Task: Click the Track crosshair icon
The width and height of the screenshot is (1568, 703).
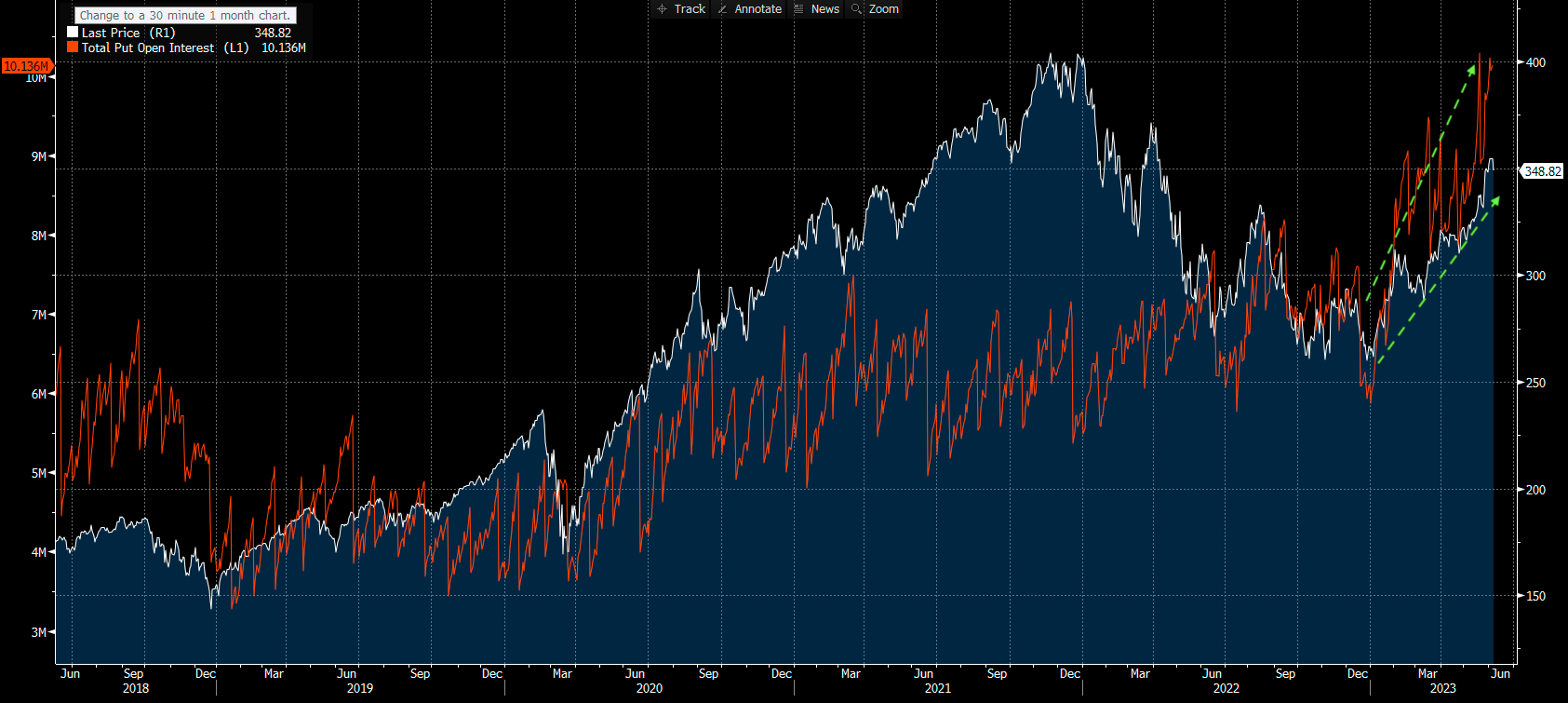Action: click(x=662, y=9)
